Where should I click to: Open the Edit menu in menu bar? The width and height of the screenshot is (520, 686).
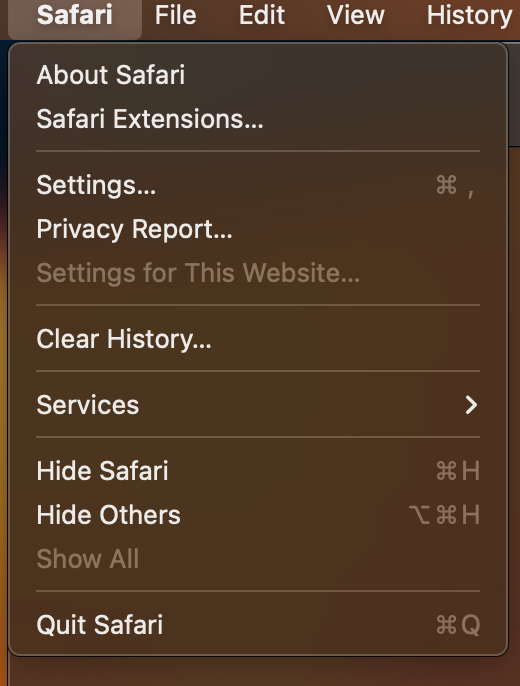[x=262, y=15]
